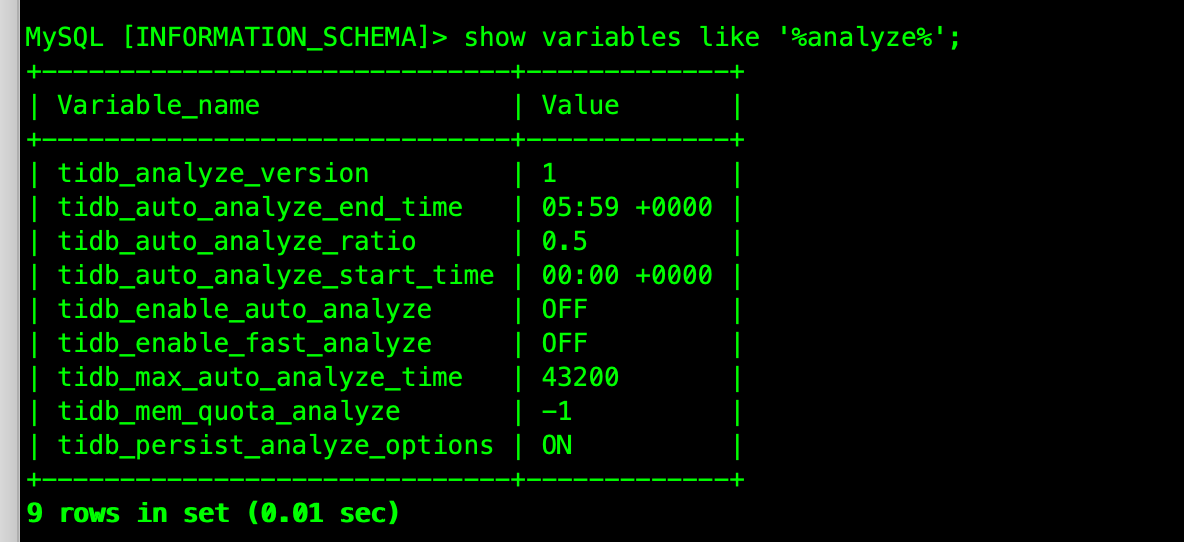1184x542 pixels.
Task: Select the Value column header
Action: (580, 105)
